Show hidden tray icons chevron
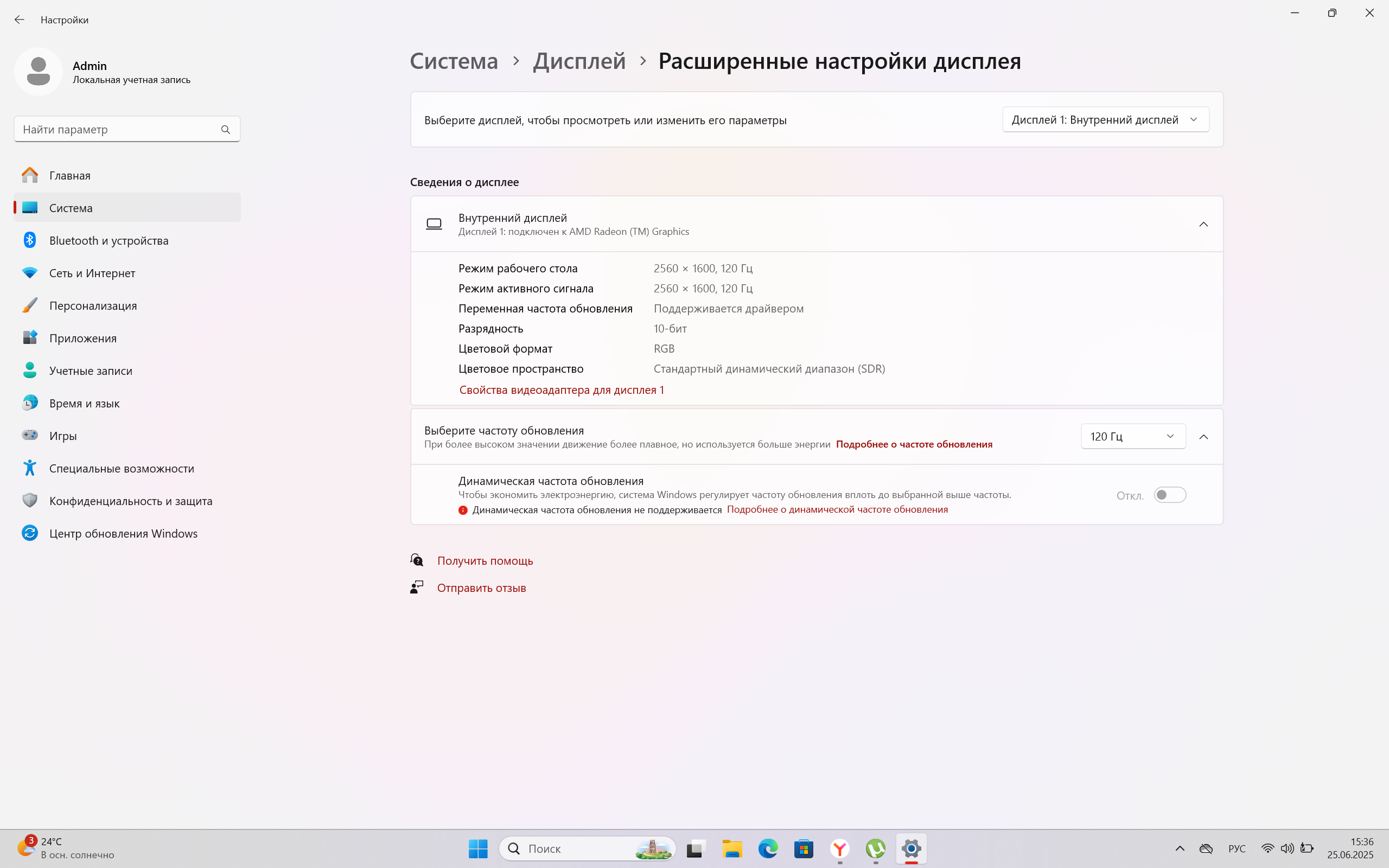This screenshot has width=1389, height=868. pos(1180,848)
